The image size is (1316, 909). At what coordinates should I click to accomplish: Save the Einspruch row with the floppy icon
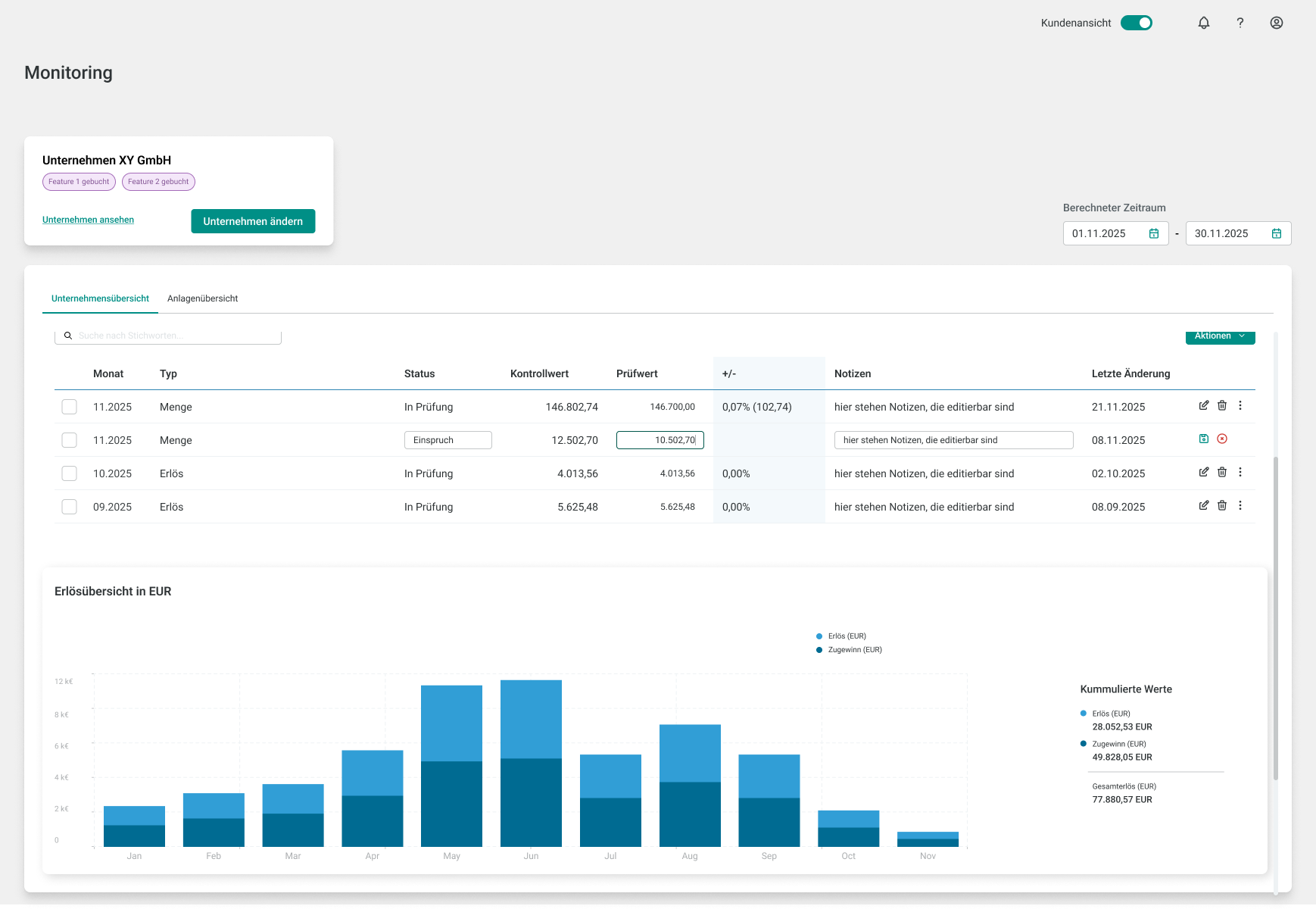(x=1203, y=439)
